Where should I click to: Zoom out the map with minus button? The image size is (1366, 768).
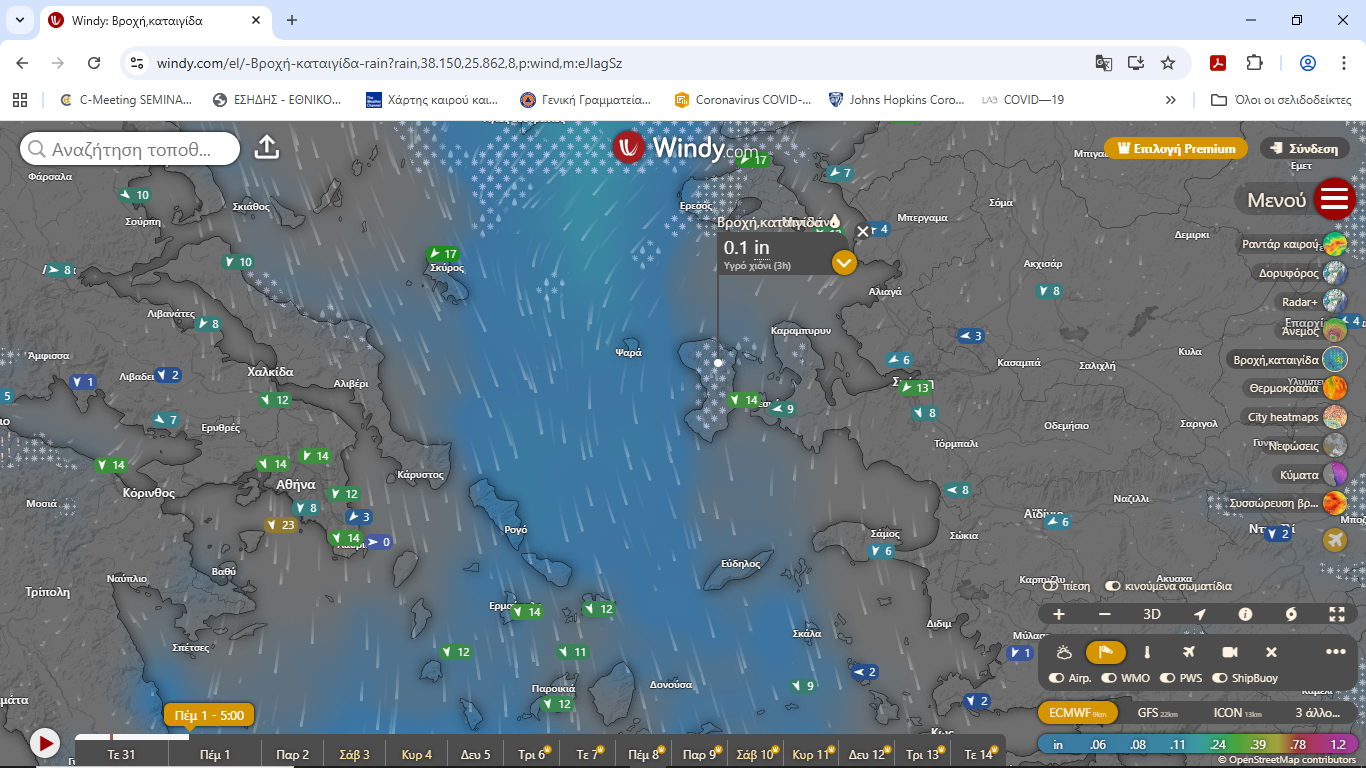[1105, 614]
